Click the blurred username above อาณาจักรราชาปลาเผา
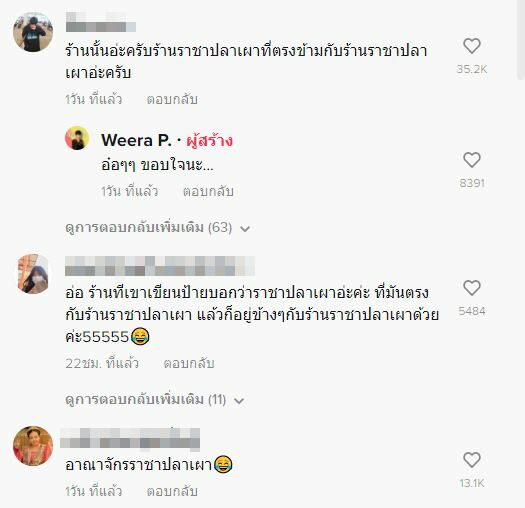The width and height of the screenshot is (525, 508). coord(130,438)
